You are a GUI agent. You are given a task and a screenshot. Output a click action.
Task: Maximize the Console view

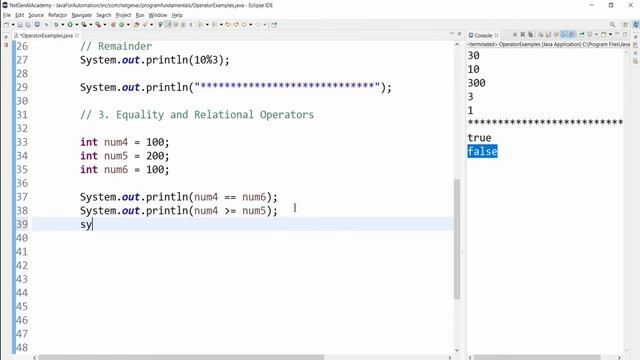click(625, 34)
